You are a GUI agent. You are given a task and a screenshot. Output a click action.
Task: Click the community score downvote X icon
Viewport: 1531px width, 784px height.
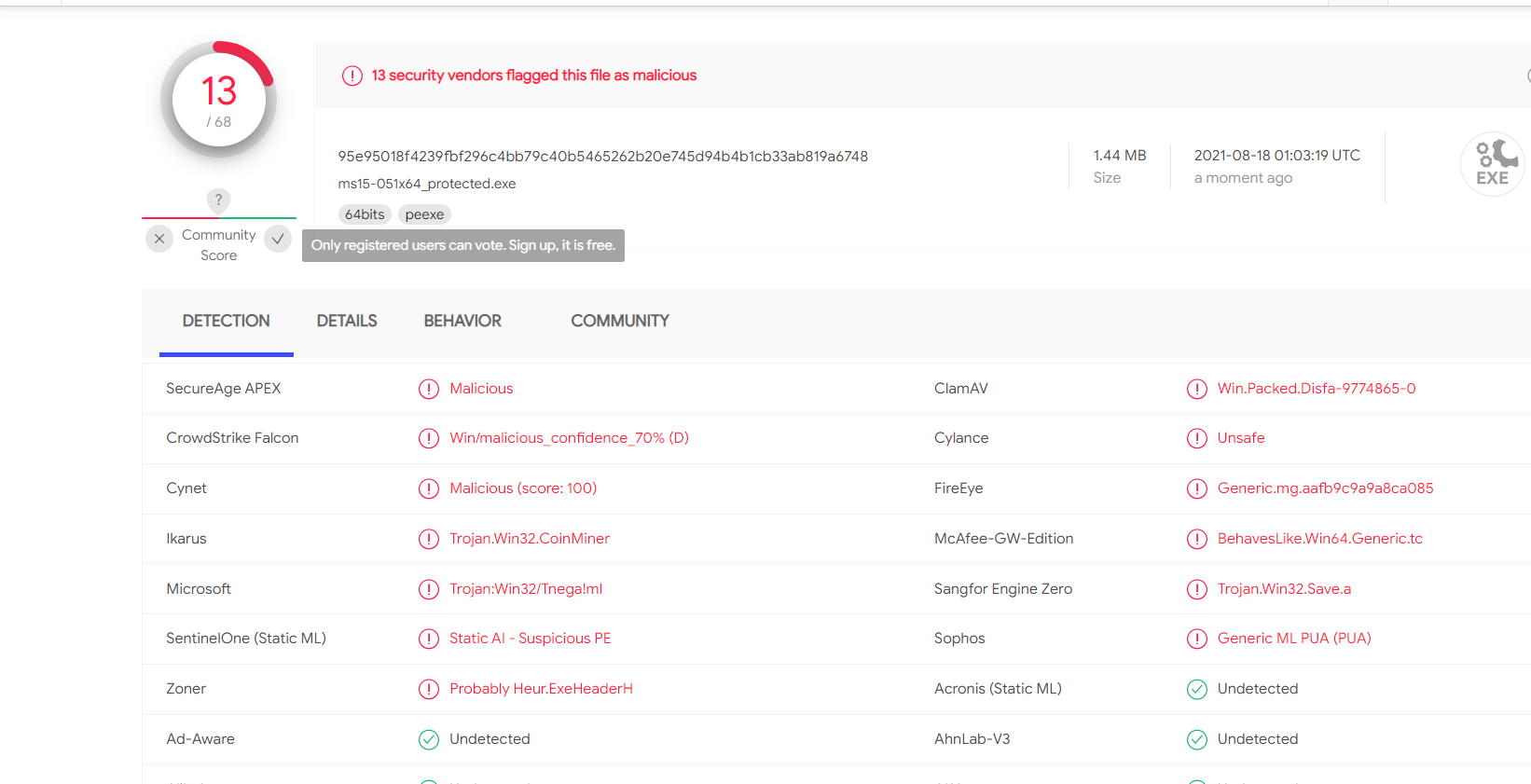tap(159, 240)
